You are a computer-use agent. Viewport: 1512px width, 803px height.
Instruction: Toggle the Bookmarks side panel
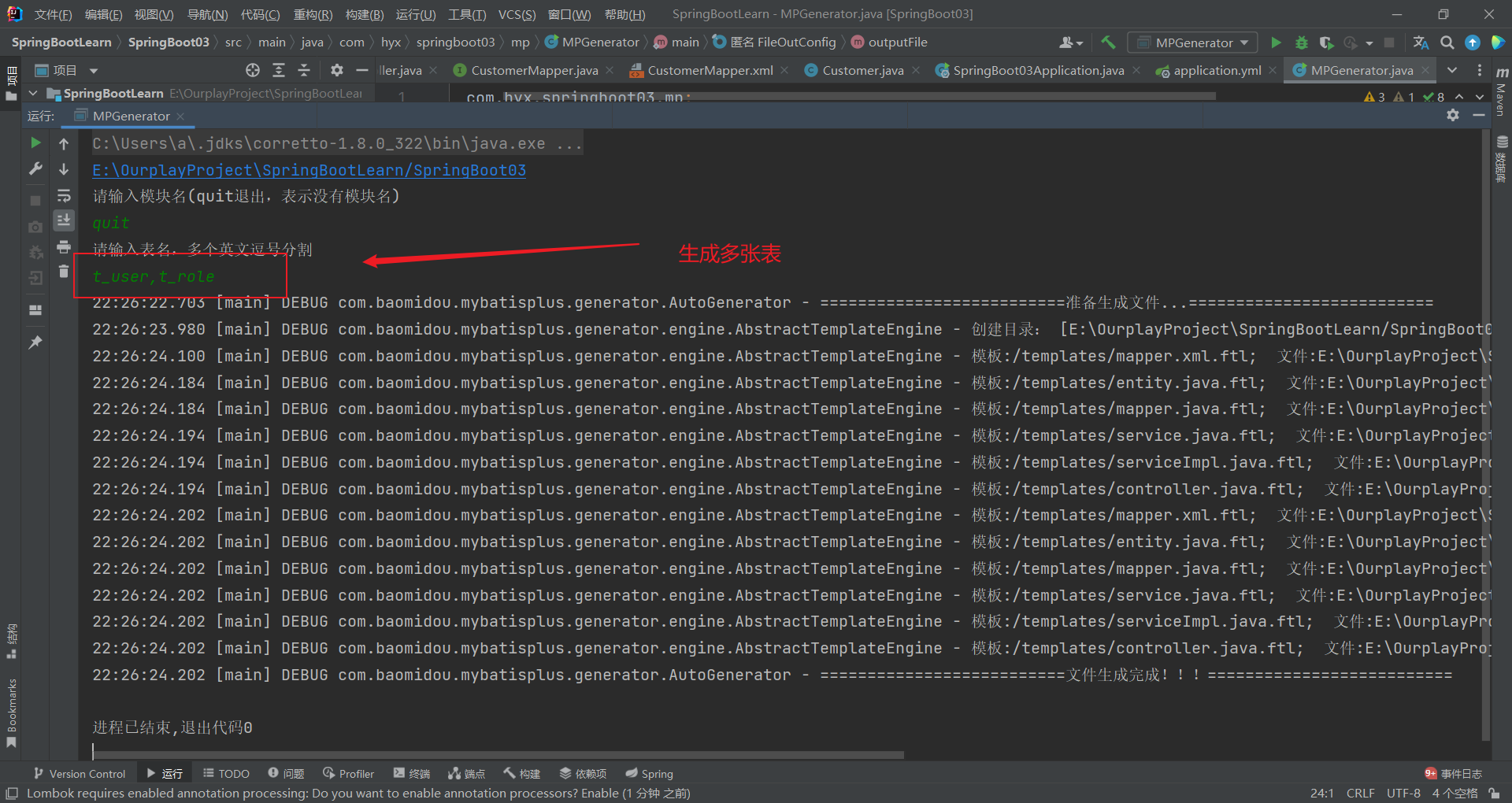click(11, 714)
